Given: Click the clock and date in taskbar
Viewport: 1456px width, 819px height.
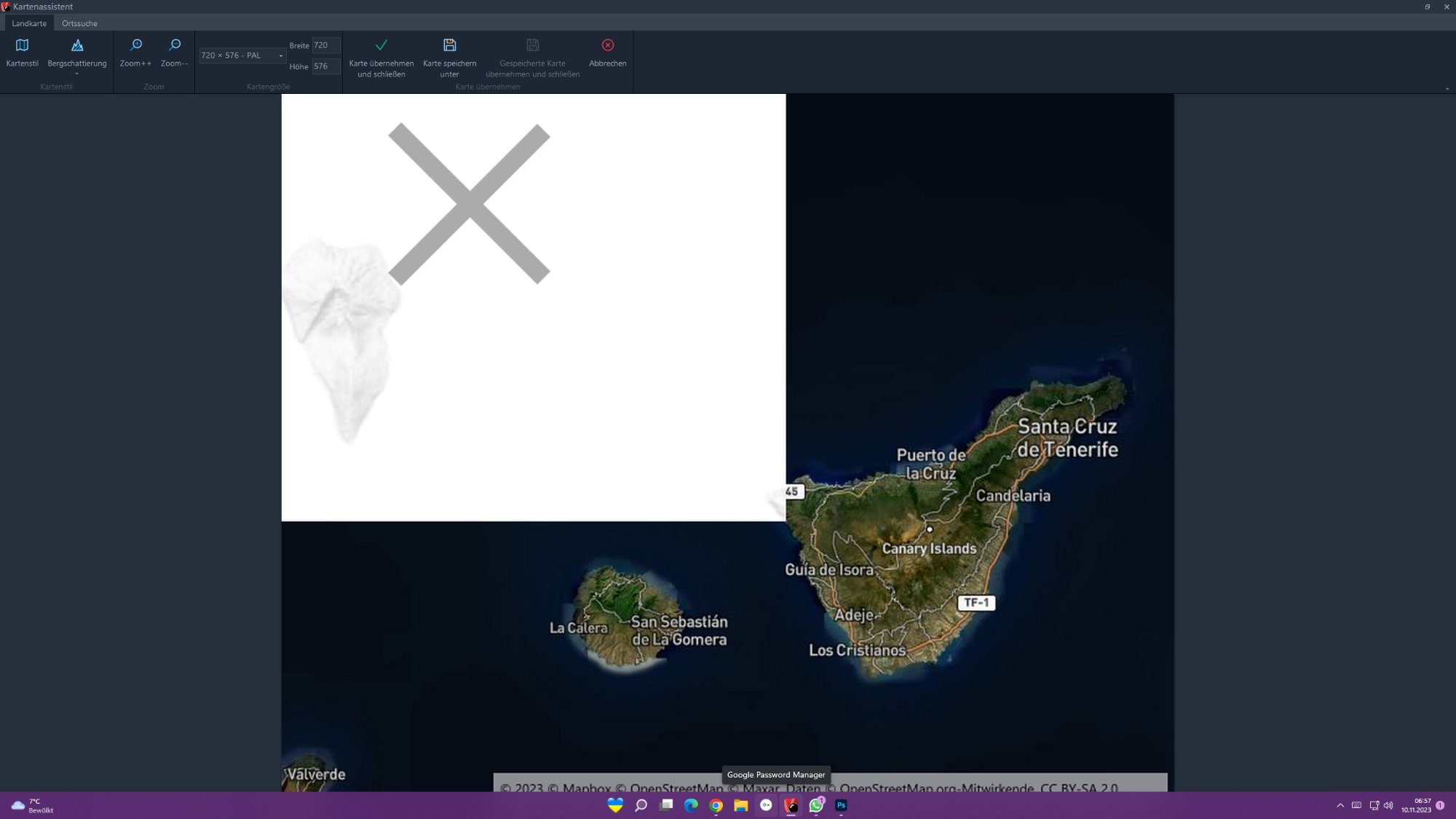Looking at the screenshot, I should (x=1415, y=805).
